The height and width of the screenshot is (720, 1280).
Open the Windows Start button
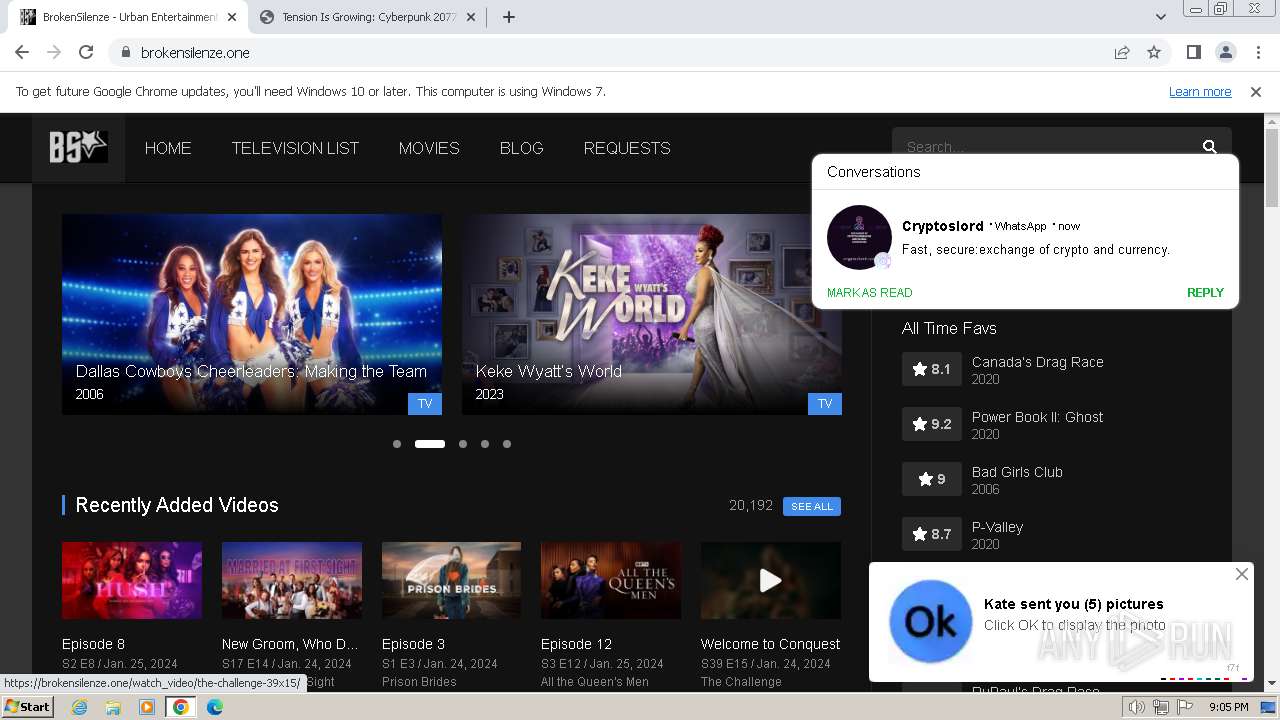click(28, 707)
